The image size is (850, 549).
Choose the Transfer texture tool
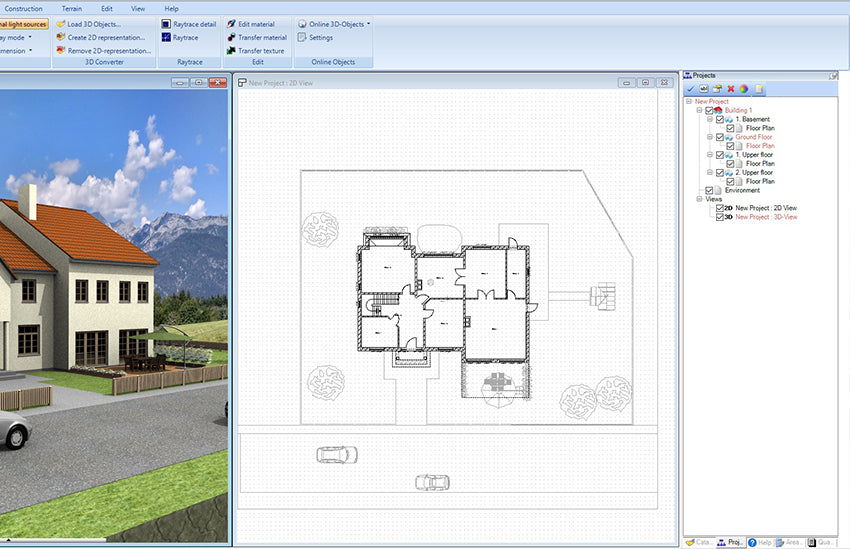tap(231, 50)
